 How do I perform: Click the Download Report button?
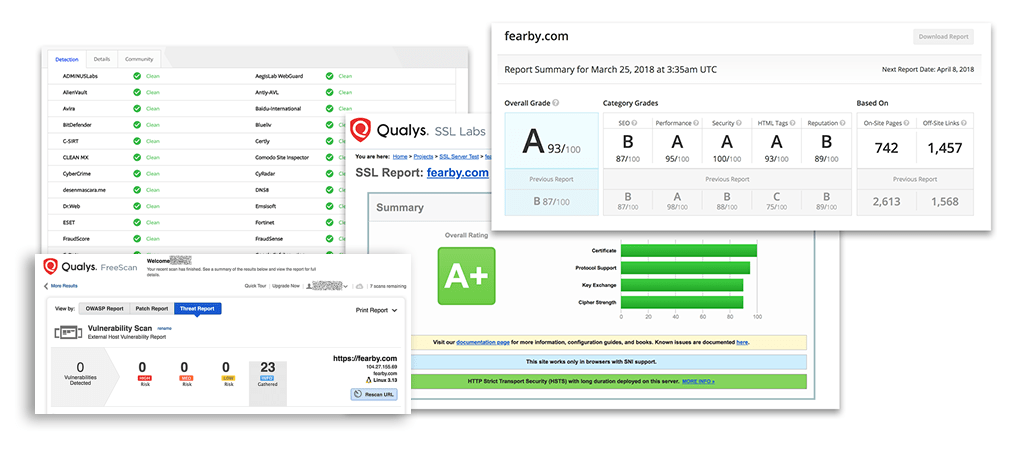click(944, 37)
